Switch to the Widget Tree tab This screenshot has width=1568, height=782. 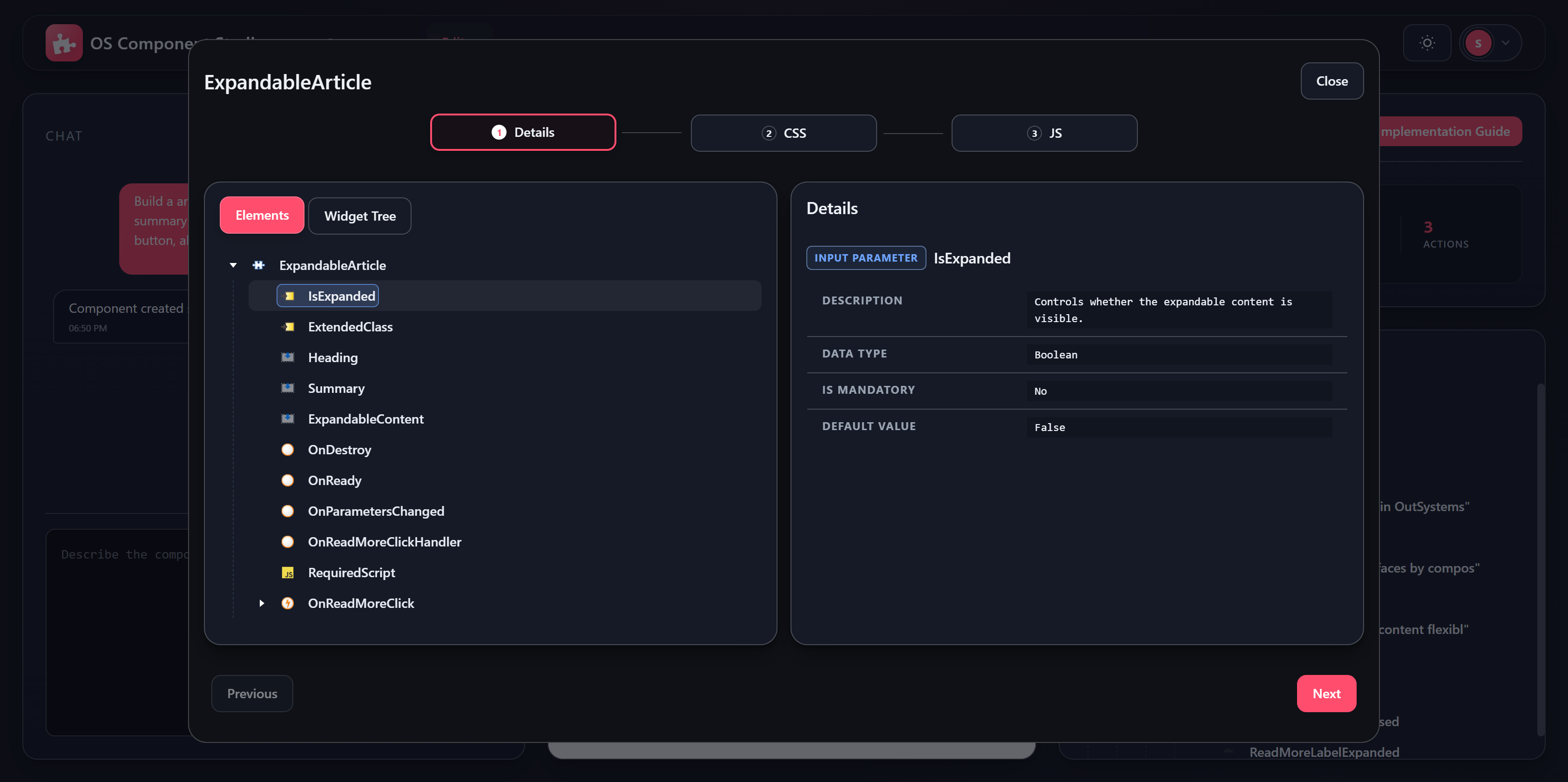tap(360, 216)
